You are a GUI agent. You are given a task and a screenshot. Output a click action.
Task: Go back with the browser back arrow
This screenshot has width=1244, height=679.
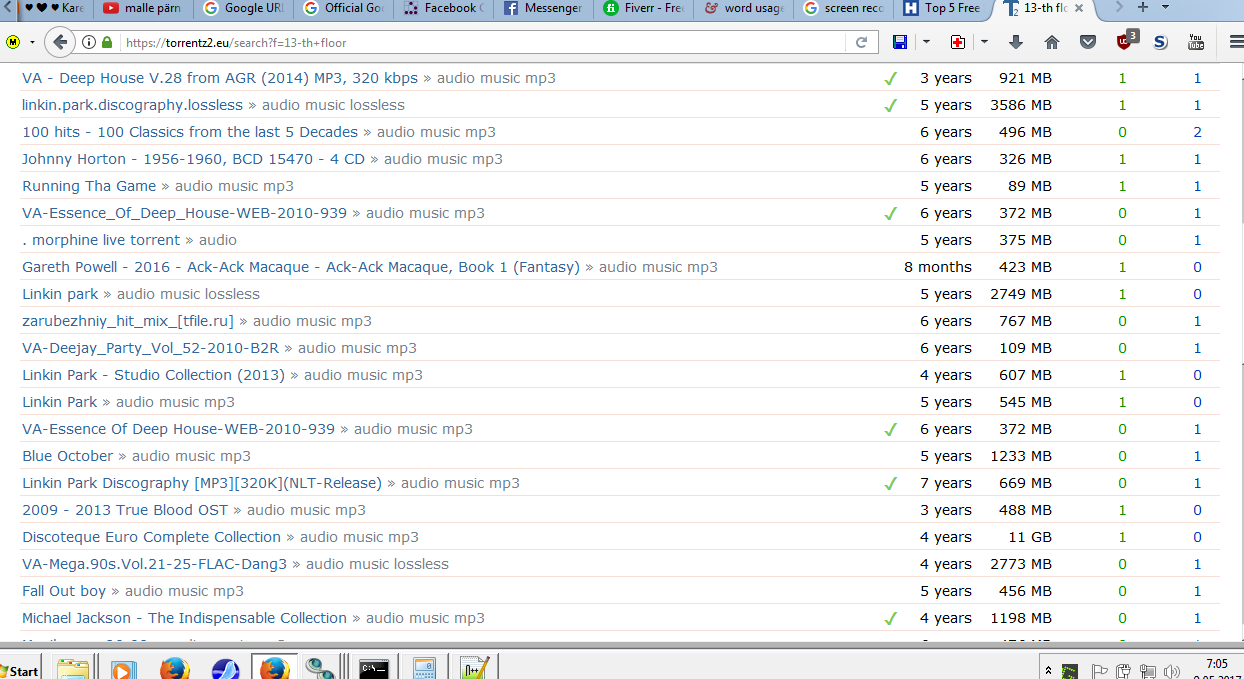click(60, 42)
